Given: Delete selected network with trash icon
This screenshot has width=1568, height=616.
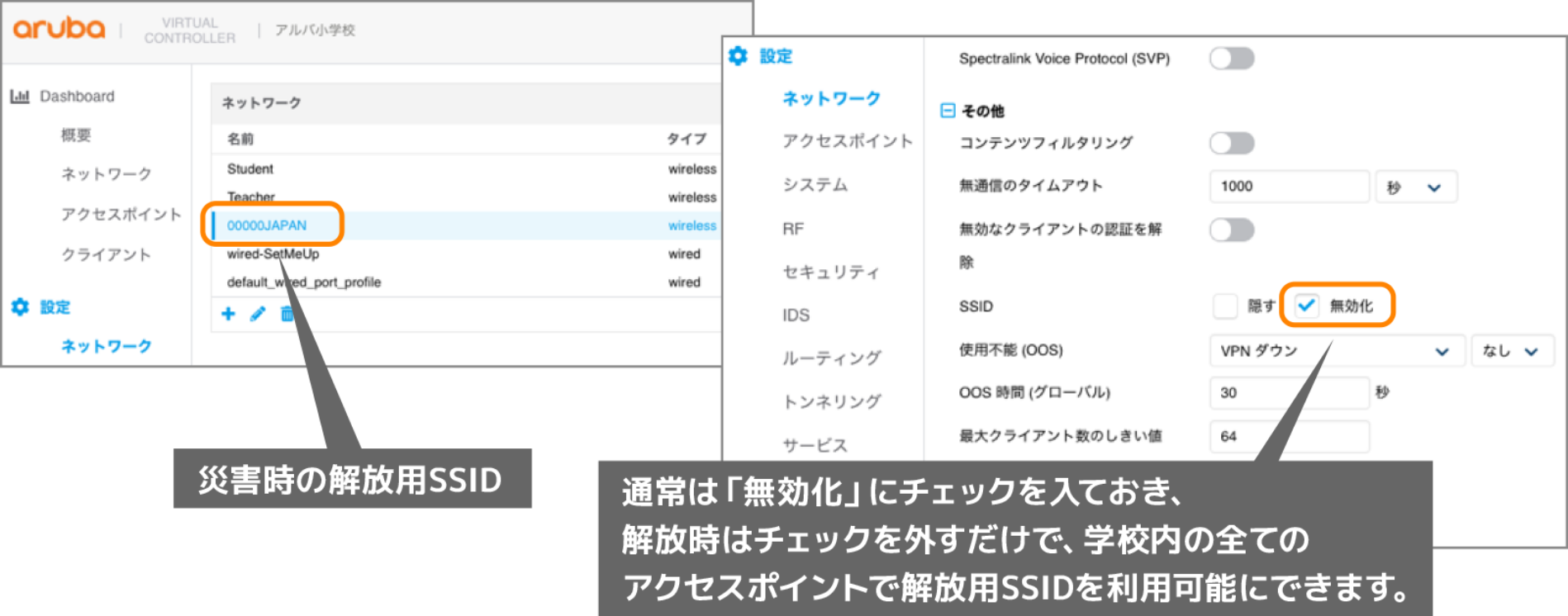Looking at the screenshot, I should (287, 314).
